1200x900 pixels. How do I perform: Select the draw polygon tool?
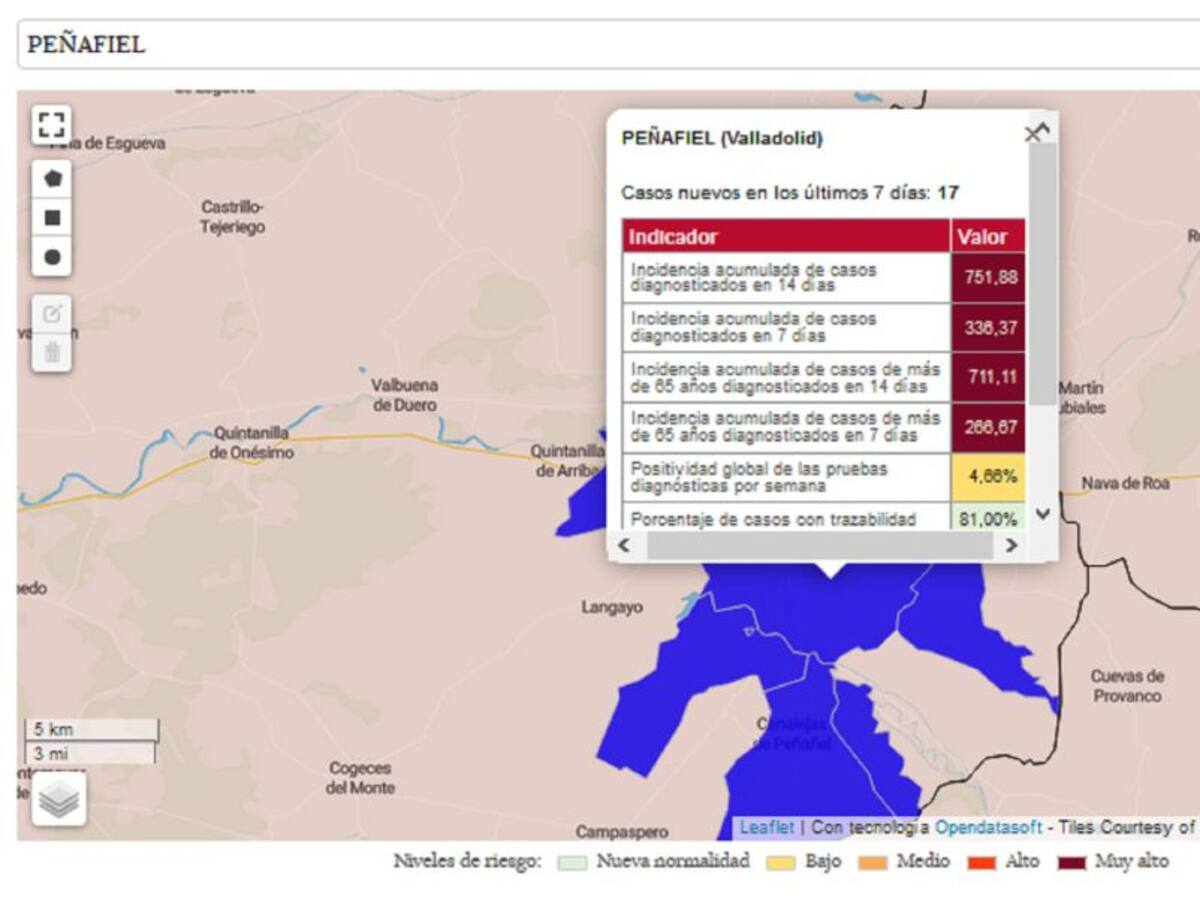tap(52, 179)
